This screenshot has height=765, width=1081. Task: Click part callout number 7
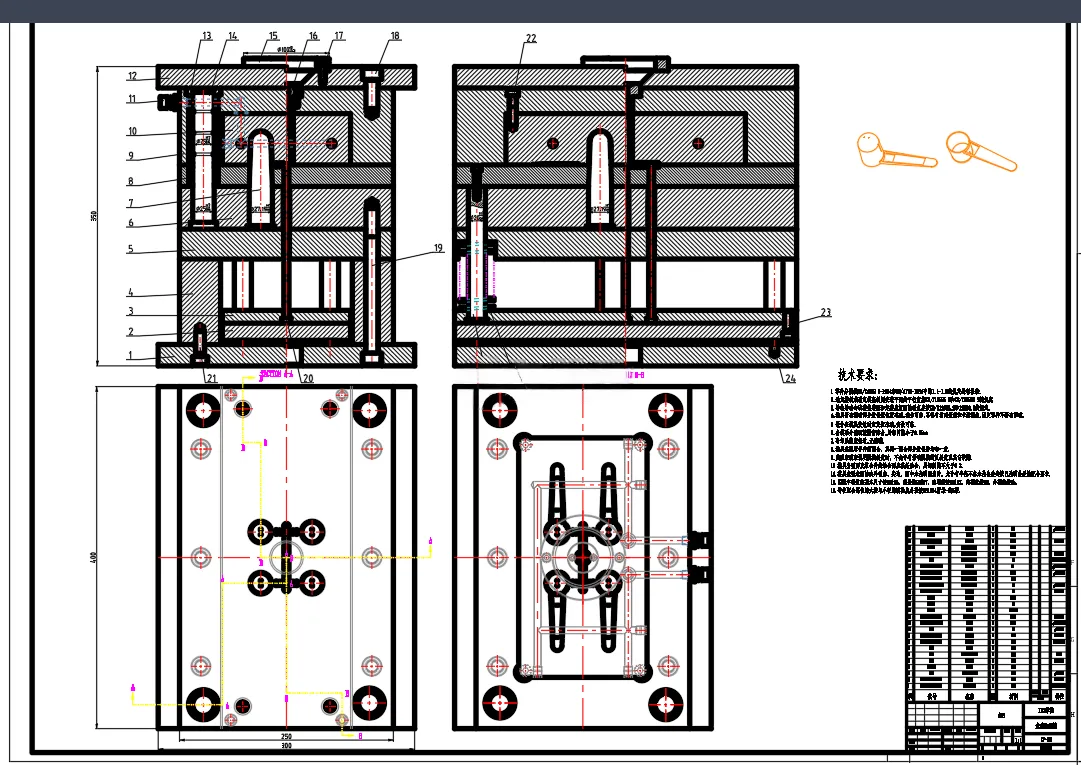click(x=130, y=203)
